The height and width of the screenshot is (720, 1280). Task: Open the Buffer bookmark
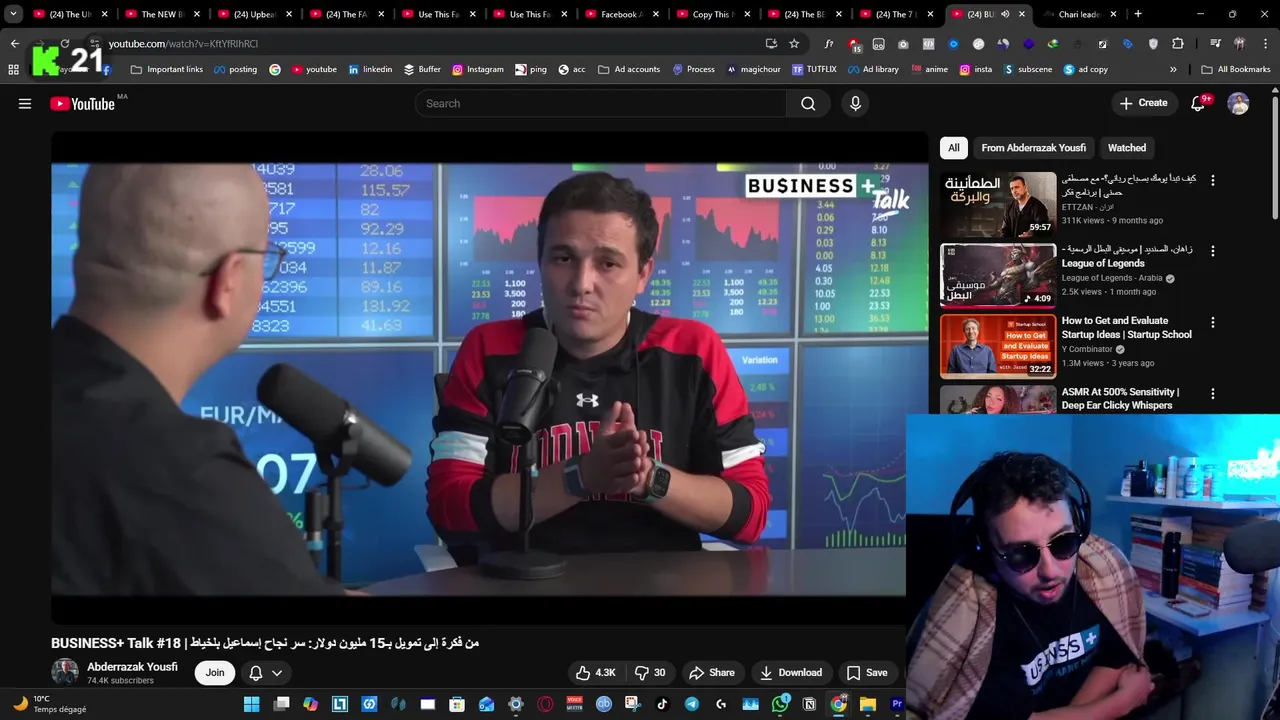[422, 69]
